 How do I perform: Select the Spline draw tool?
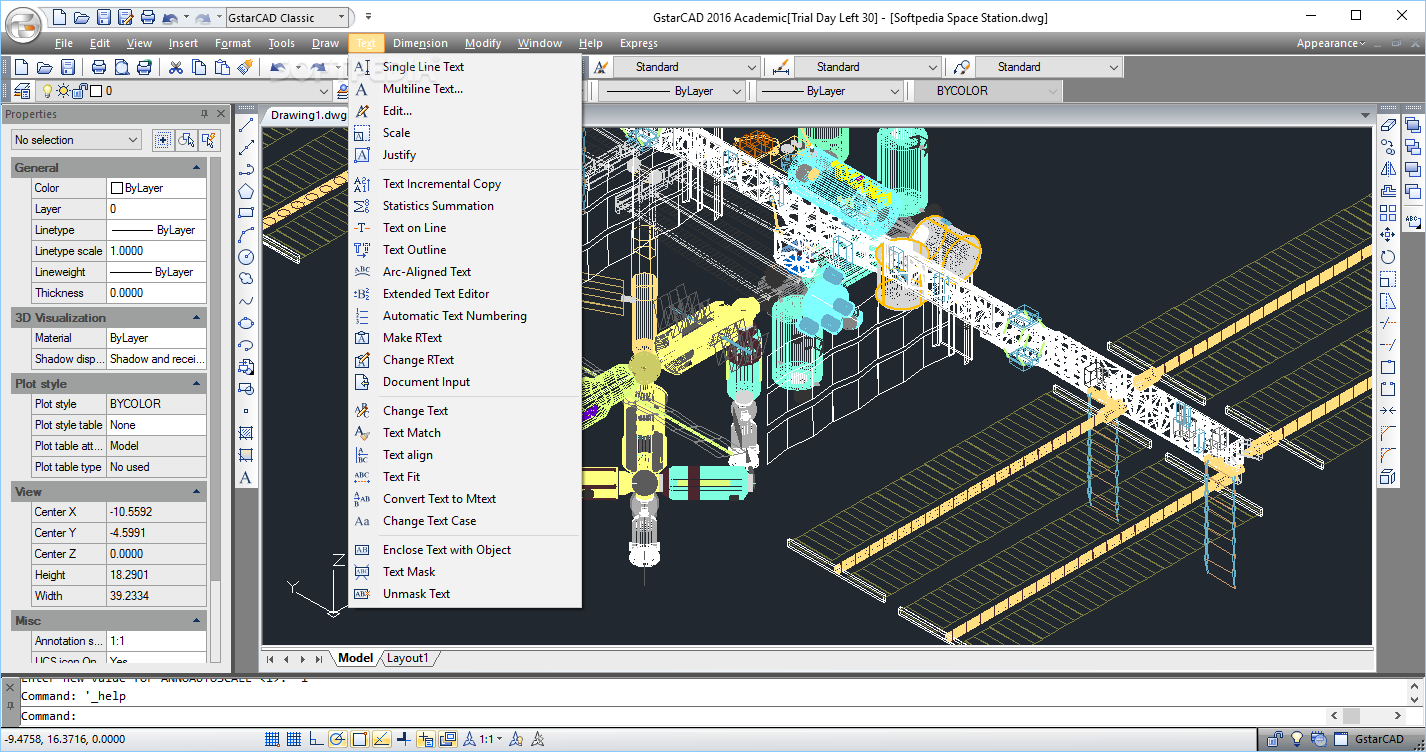tap(246, 301)
